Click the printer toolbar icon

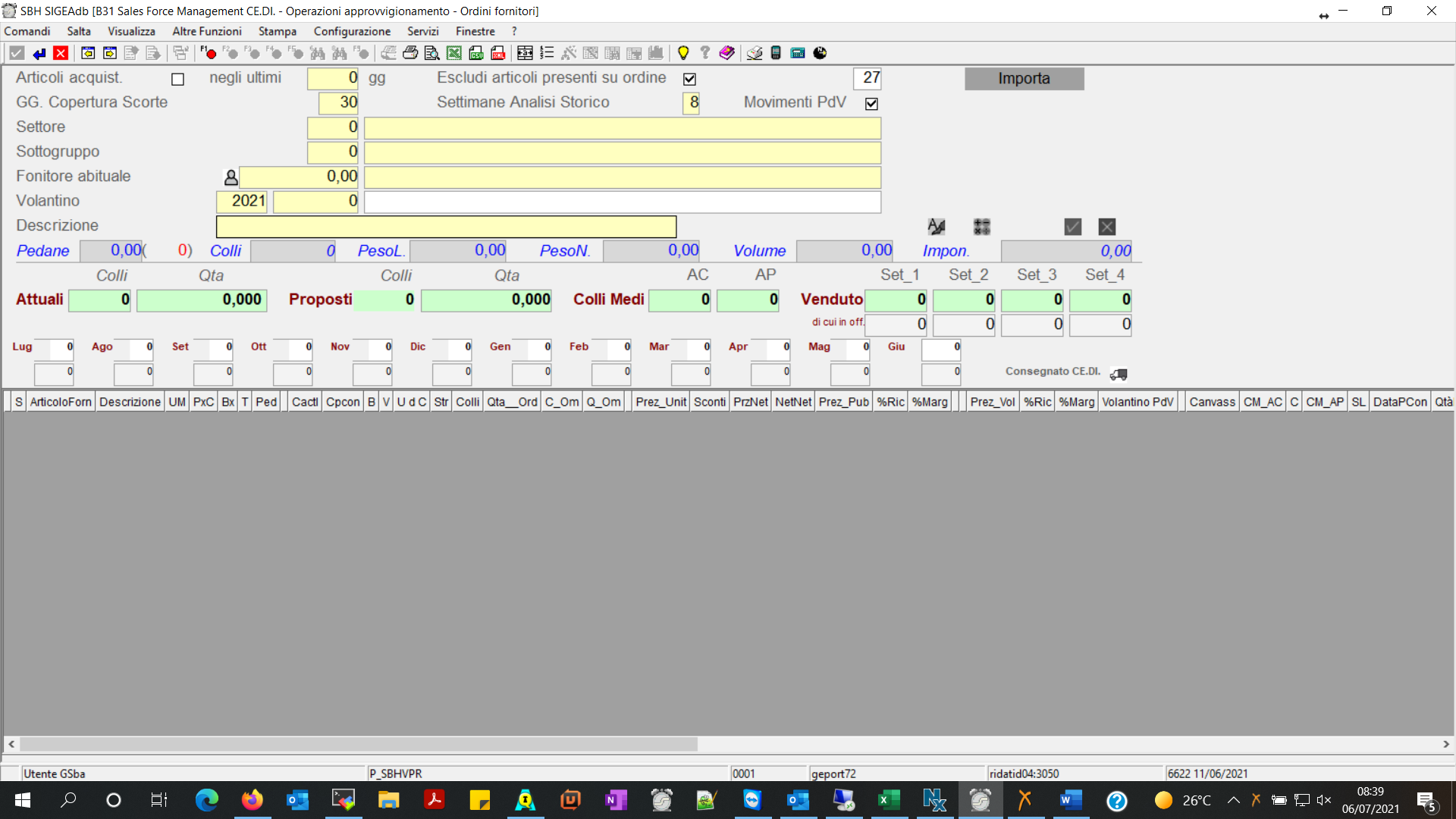tap(410, 53)
